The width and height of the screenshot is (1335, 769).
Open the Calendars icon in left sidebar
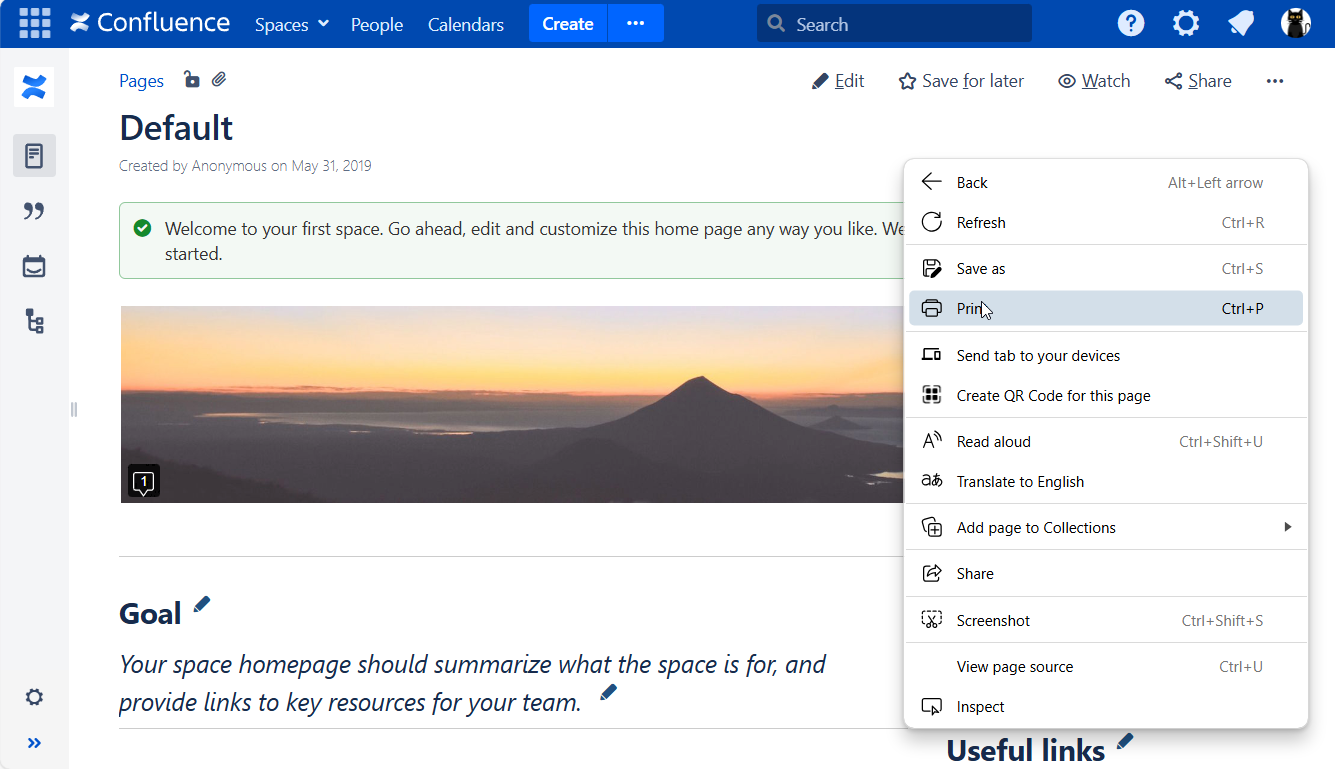[34, 267]
